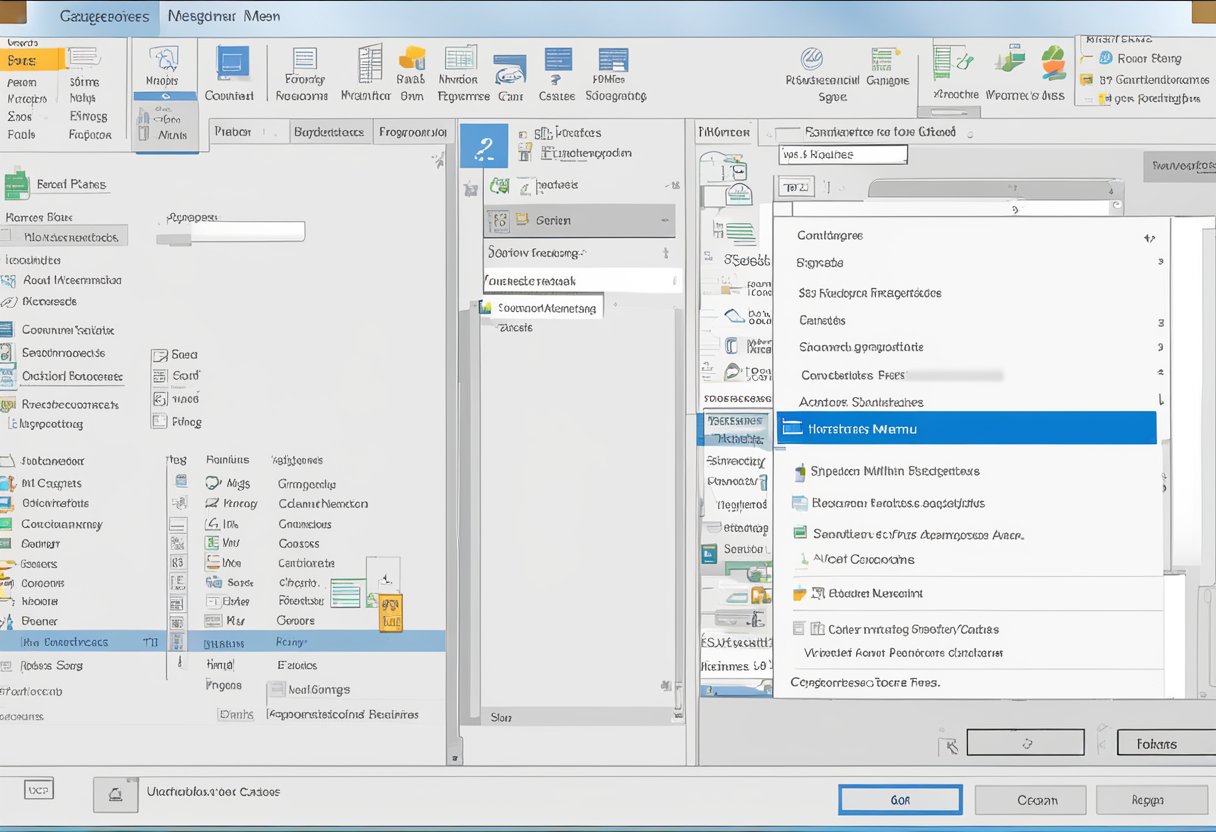Toggle the checkbox at bottom left corner
The width and height of the screenshot is (1216, 832).
coord(37,789)
